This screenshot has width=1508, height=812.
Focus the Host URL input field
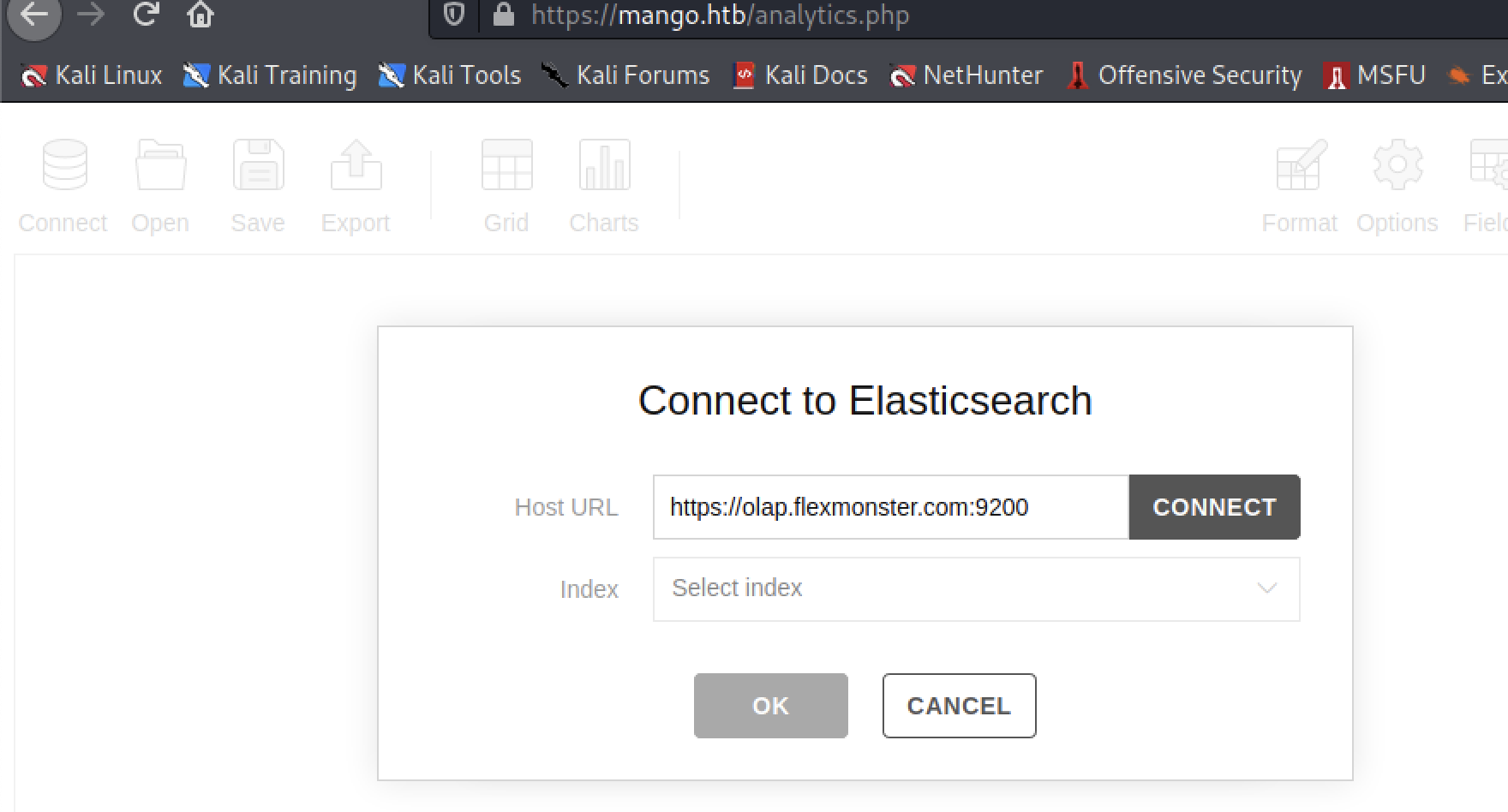click(891, 507)
